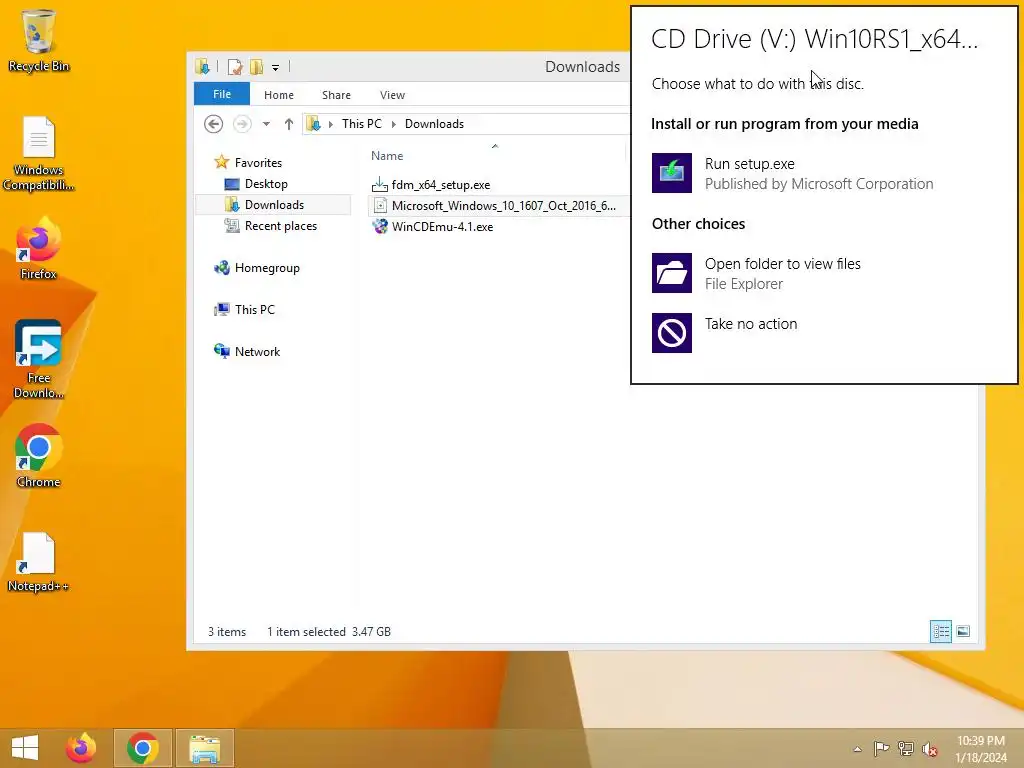Select Recent places in the navigation pane
Viewport: 1024px width, 768px height.
coord(280,225)
